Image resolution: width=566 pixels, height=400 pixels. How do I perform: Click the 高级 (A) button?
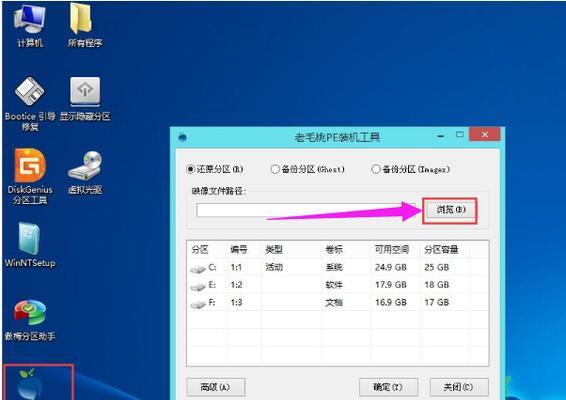click(x=215, y=387)
